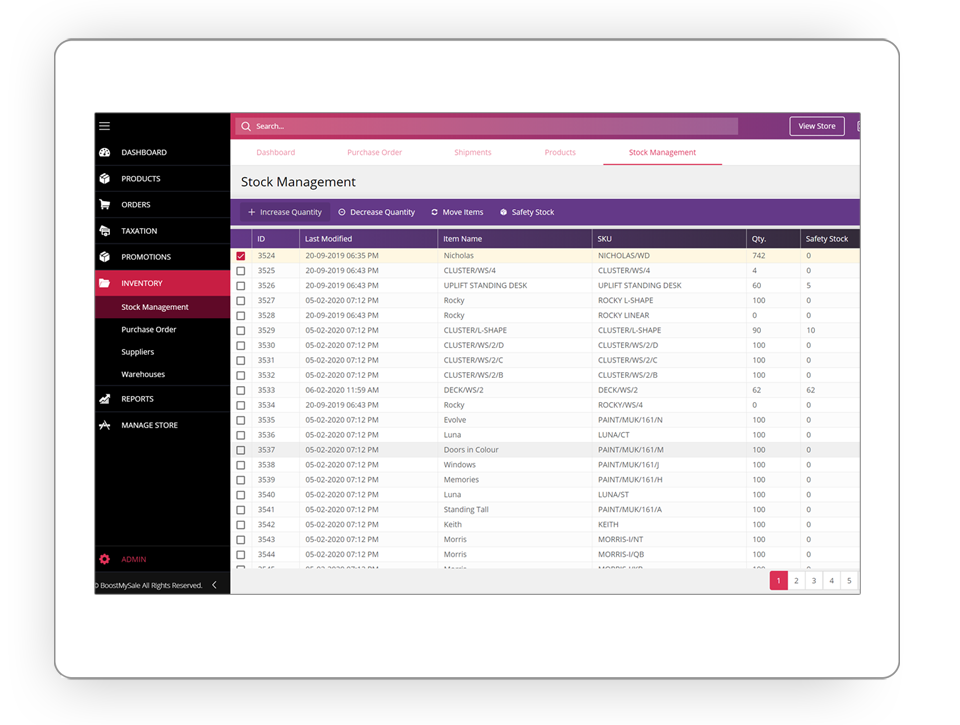Click the minus circle icon for Decrease Quantity
The height and width of the screenshot is (725, 960).
pyautogui.click(x=342, y=212)
